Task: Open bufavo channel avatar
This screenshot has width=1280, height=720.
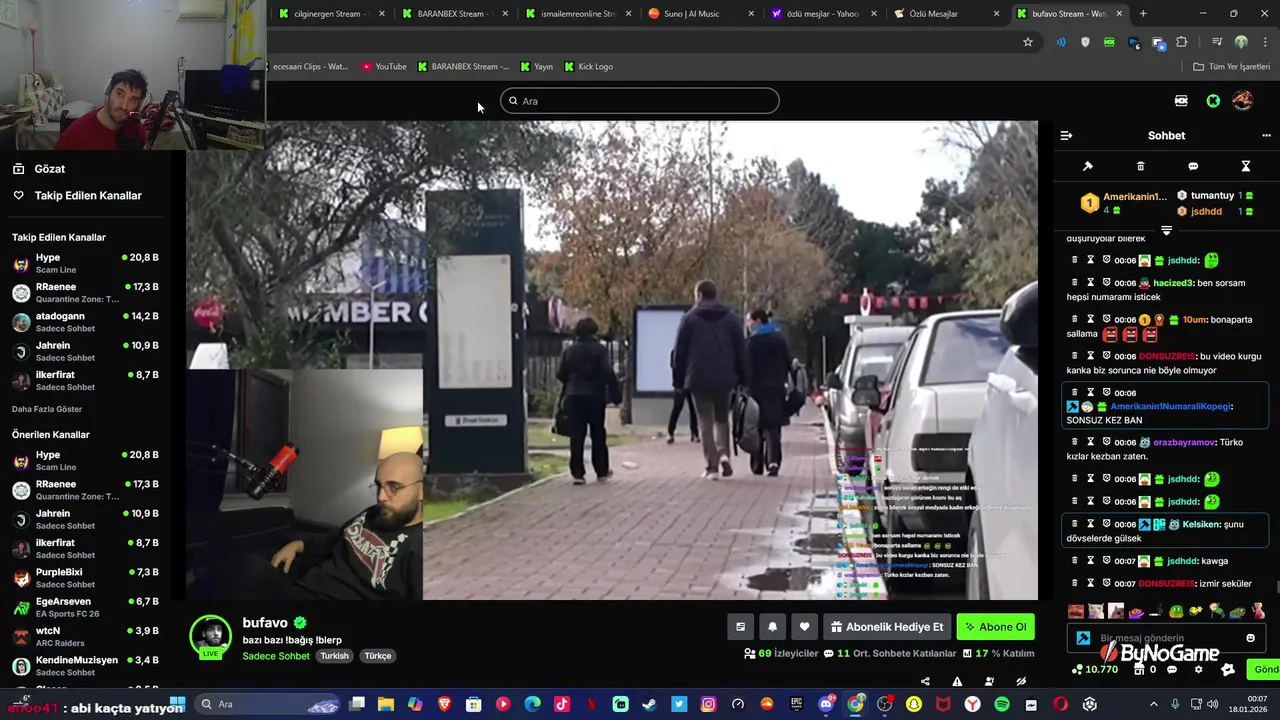Action: click(x=210, y=635)
